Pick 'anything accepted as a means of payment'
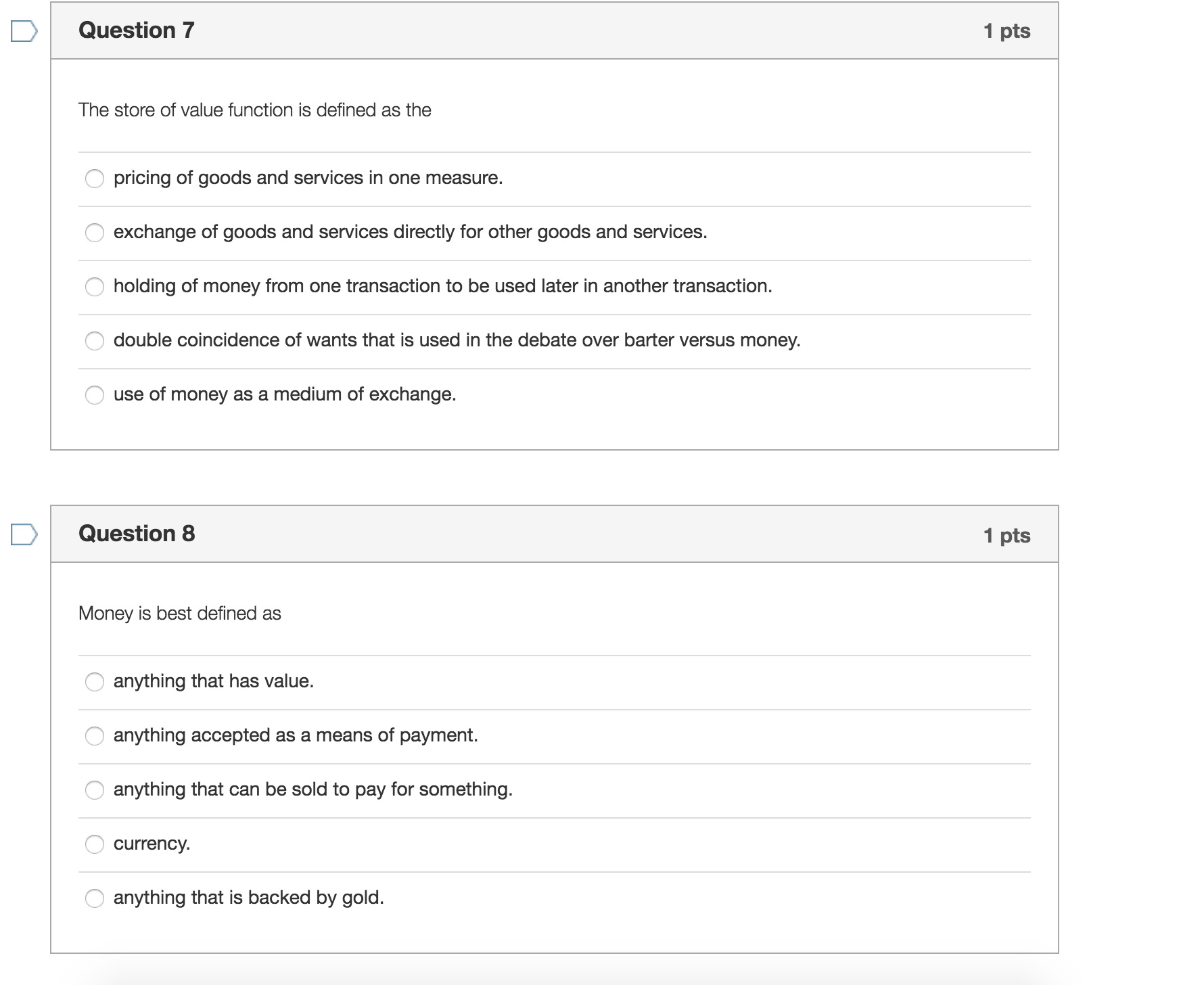The image size is (1204, 985). (x=95, y=736)
